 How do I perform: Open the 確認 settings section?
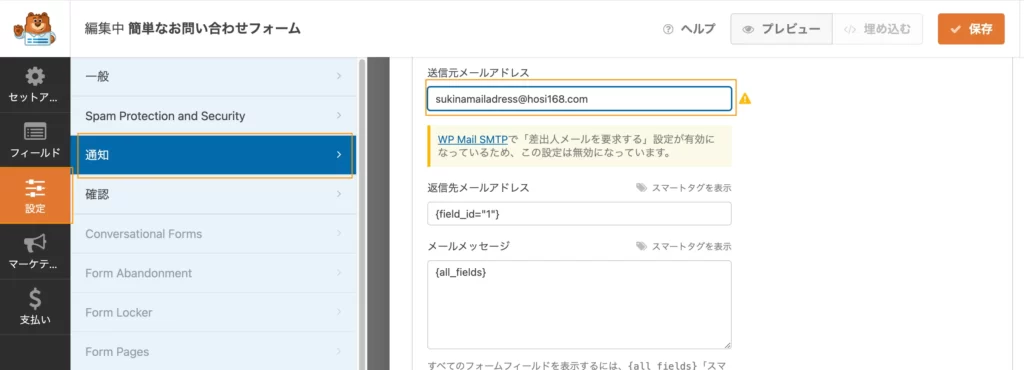tap(214, 194)
